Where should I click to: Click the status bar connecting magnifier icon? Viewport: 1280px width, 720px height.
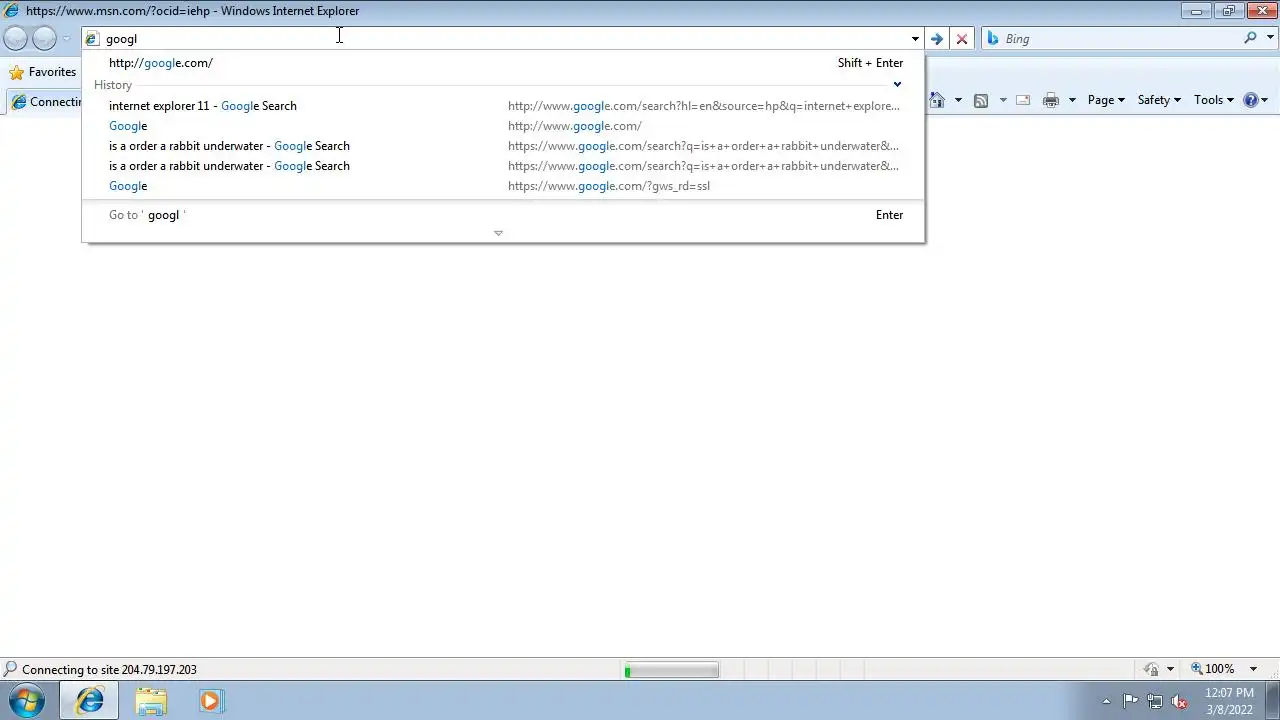click(11, 670)
